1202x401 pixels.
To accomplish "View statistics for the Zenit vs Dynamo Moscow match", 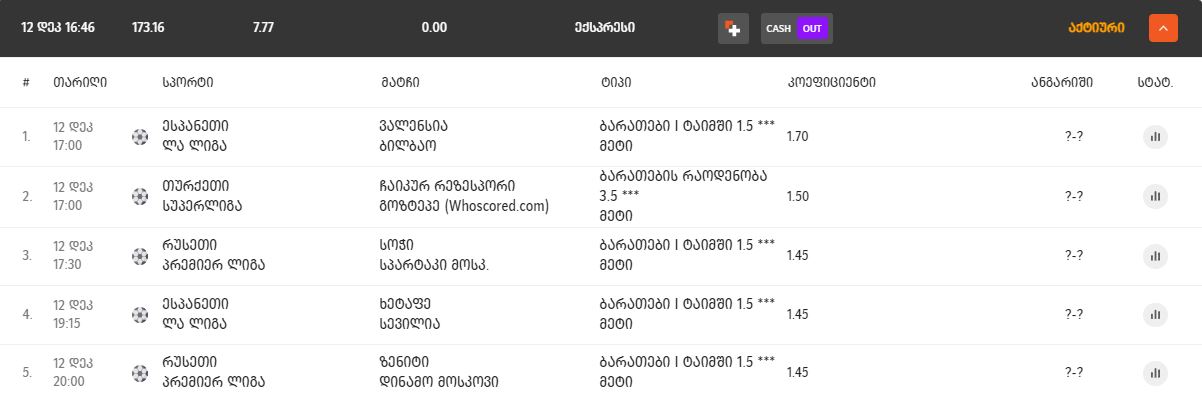I will (x=1155, y=373).
